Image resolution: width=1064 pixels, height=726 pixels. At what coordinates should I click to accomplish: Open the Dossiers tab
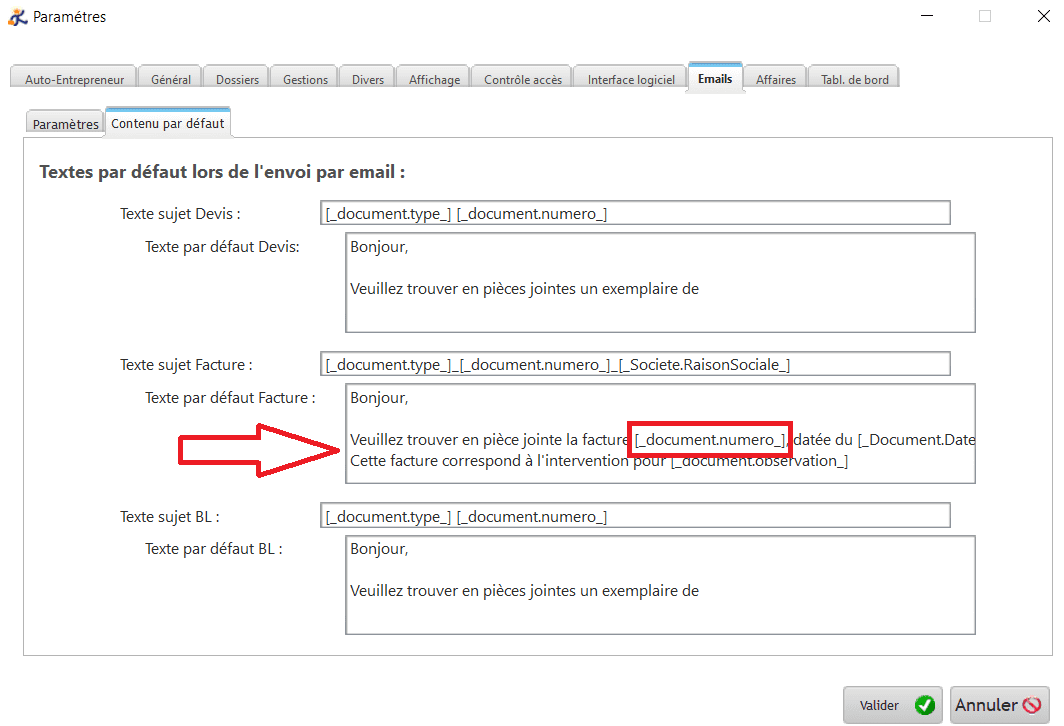(237, 79)
